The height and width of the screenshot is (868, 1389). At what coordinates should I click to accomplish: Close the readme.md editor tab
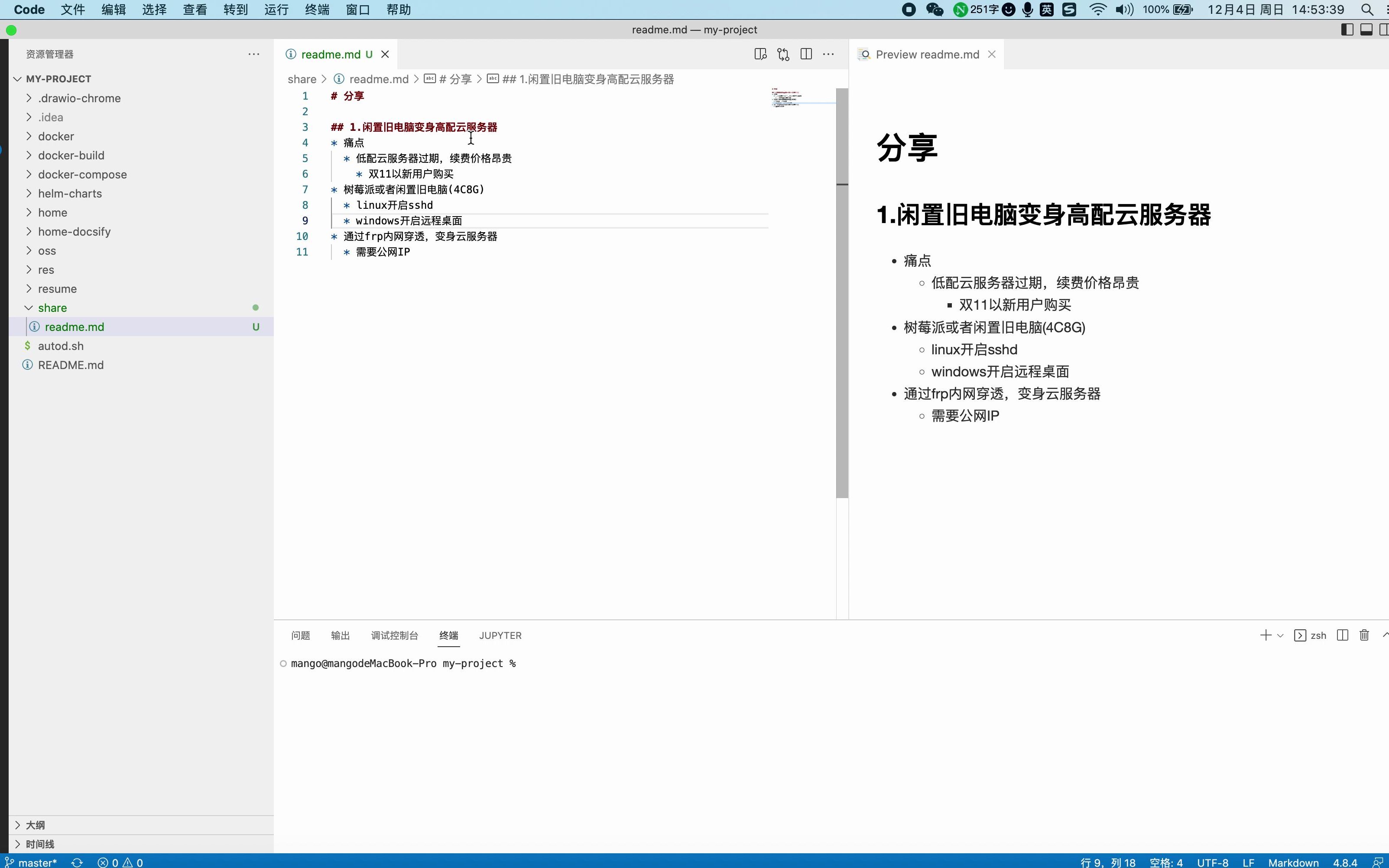[x=385, y=54]
